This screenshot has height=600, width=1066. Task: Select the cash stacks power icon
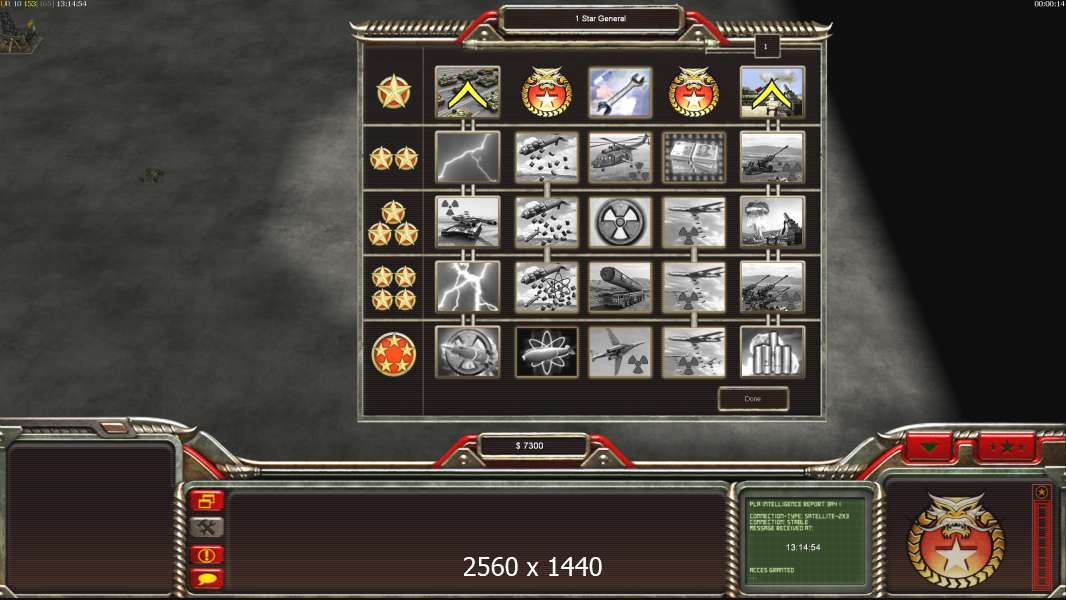(693, 157)
